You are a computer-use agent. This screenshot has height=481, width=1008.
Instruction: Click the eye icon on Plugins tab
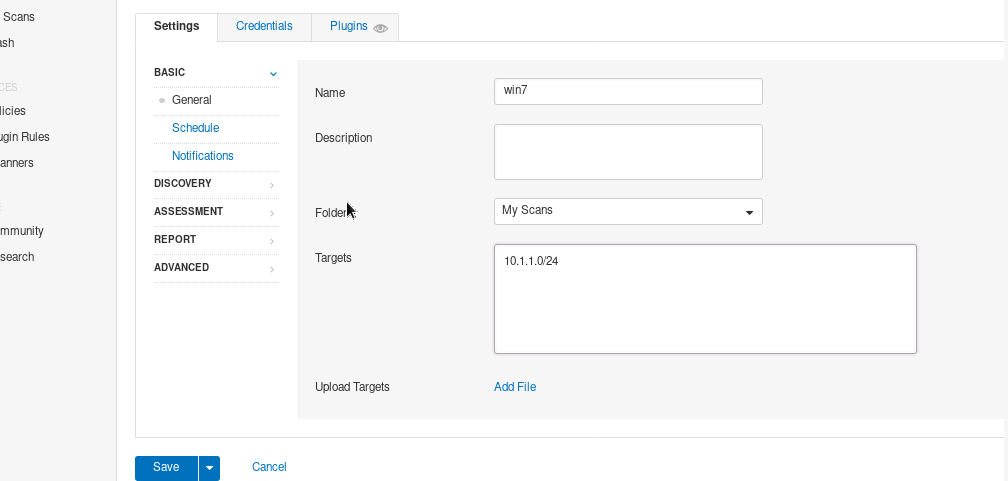(380, 28)
